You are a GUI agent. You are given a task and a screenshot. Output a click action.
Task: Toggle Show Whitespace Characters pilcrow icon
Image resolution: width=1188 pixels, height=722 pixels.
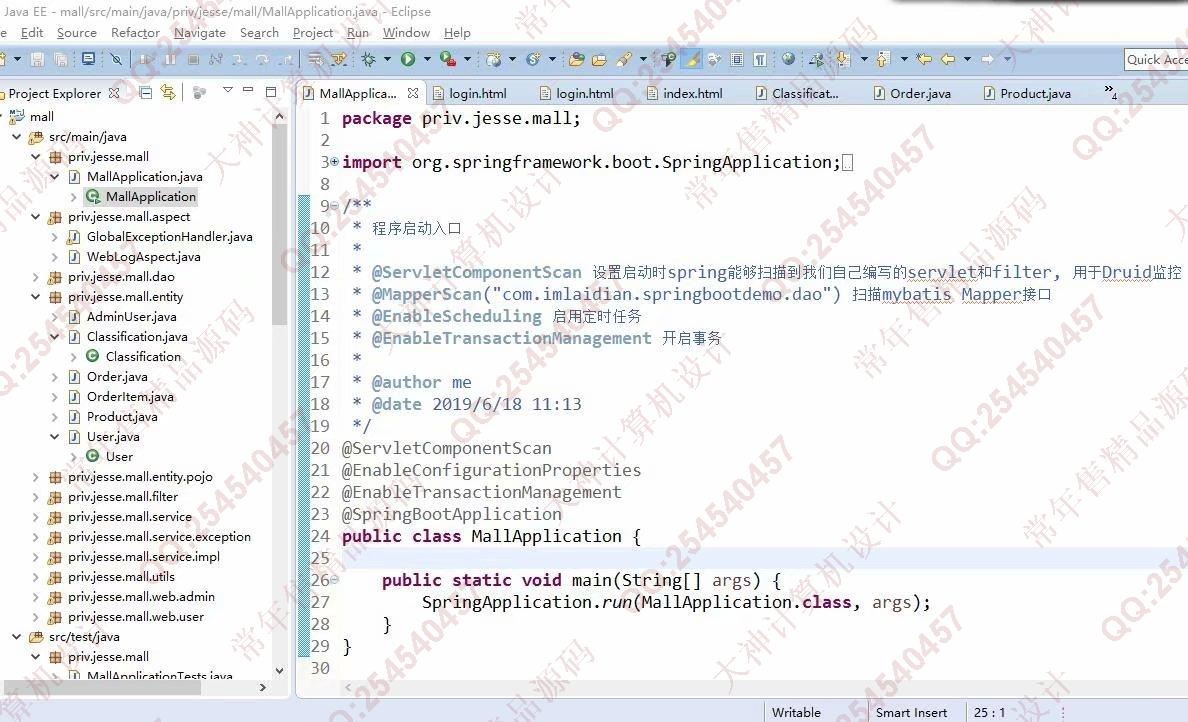pos(760,59)
